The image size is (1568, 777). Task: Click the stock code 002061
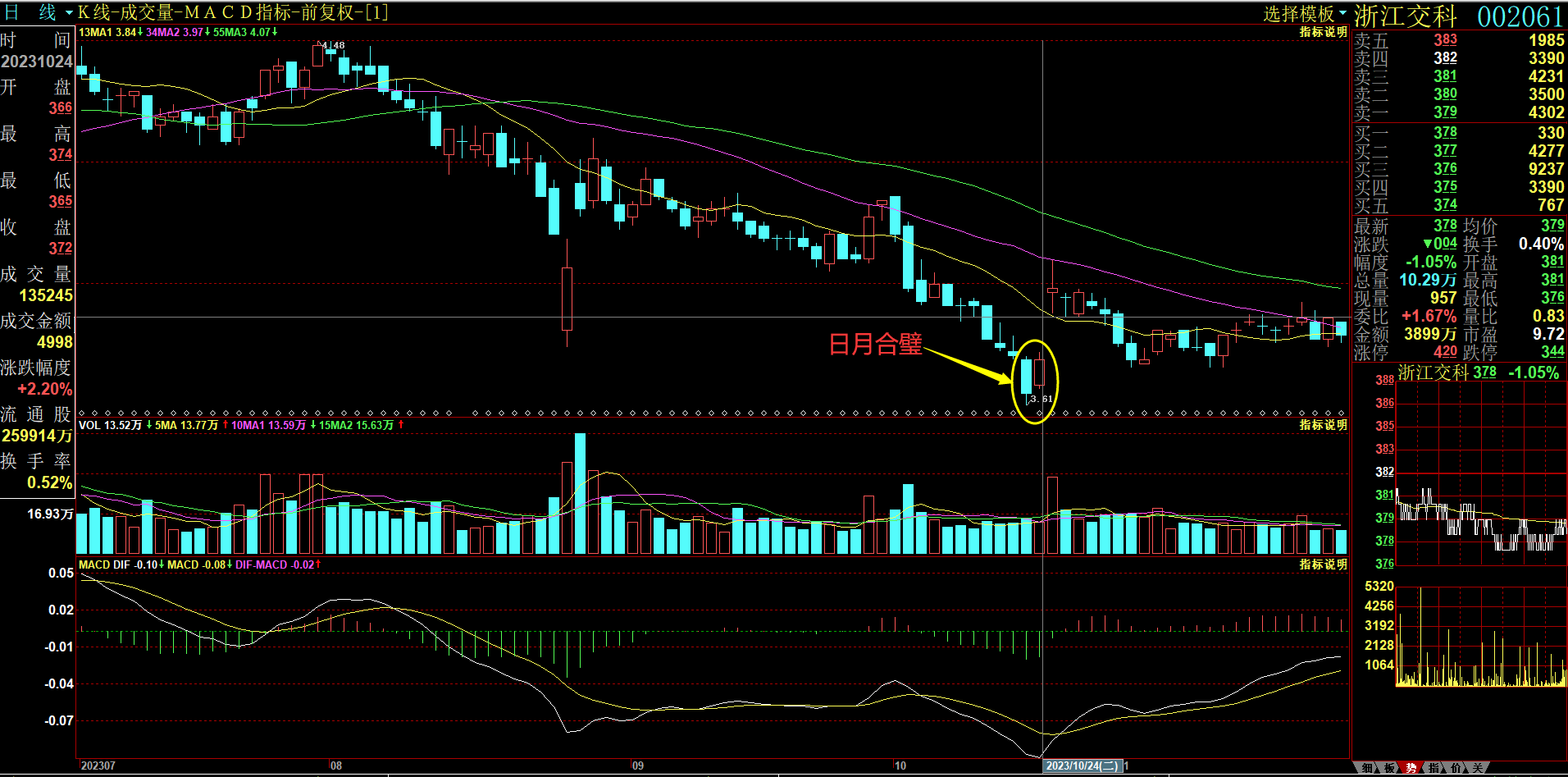pyautogui.click(x=1520, y=16)
